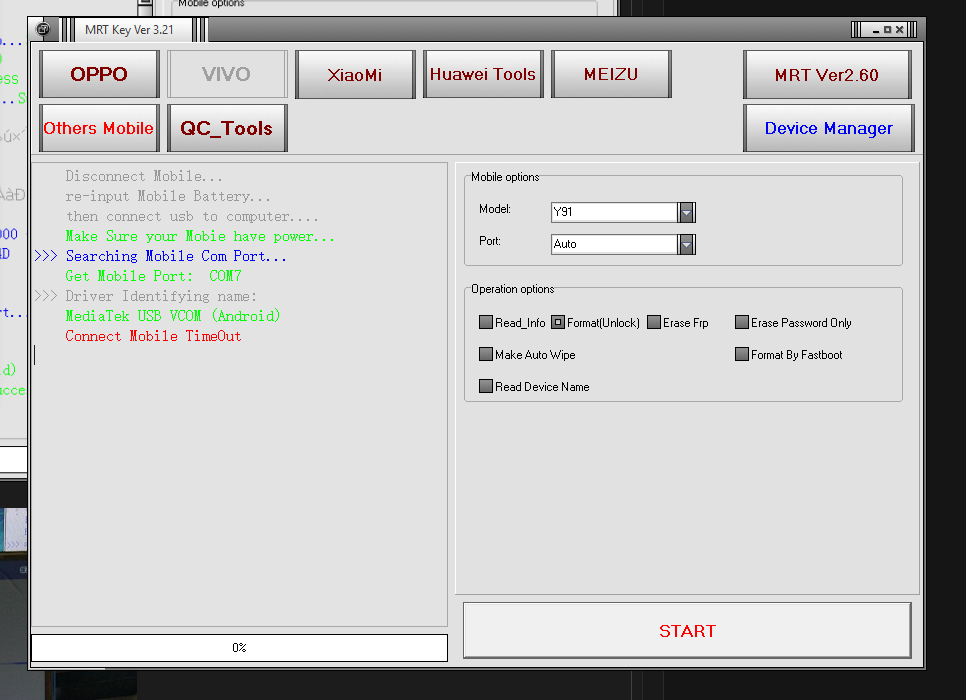Click the Model field showing Y91

click(614, 213)
